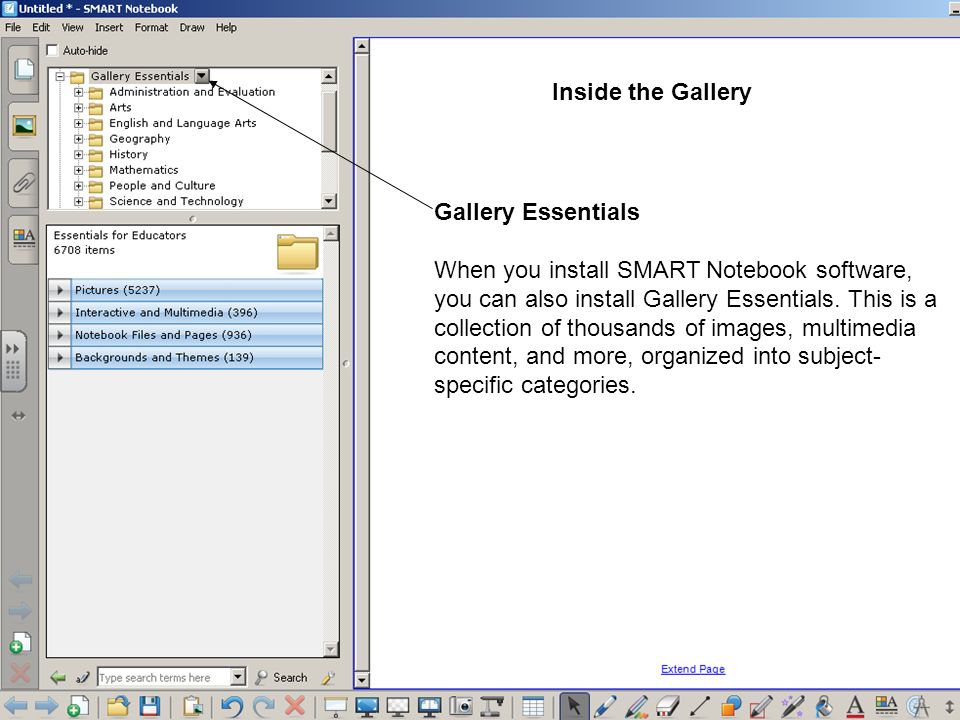This screenshot has height=720, width=960.
Task: Open the View menu
Action: click(72, 28)
